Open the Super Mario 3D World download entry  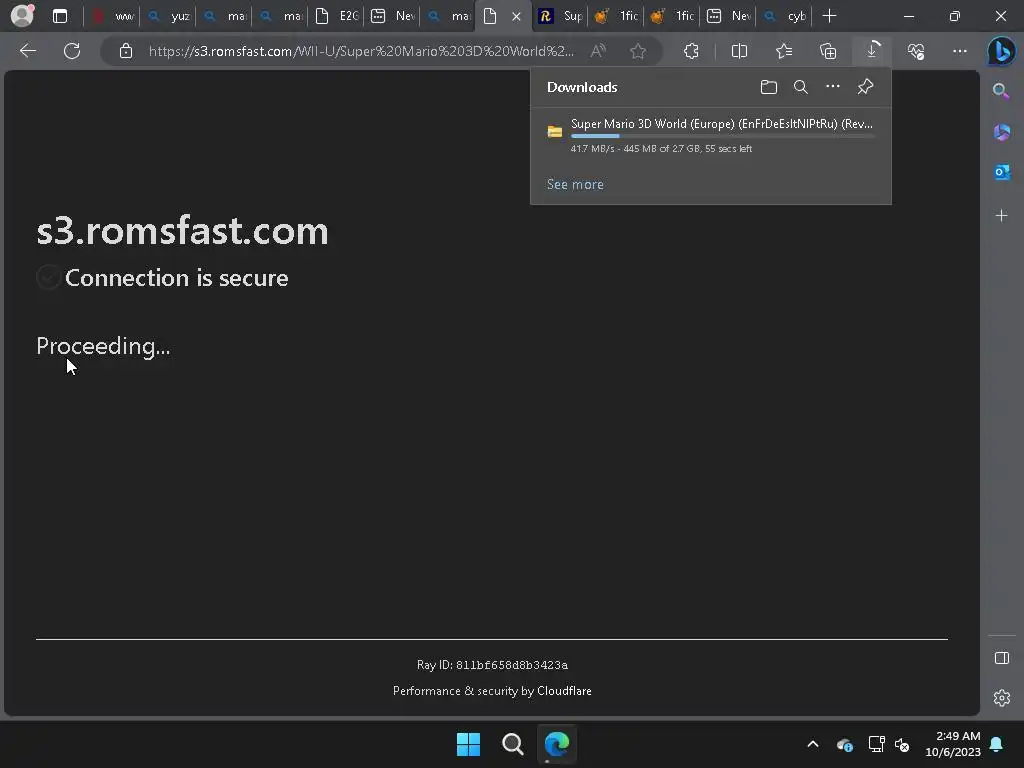[711, 135]
